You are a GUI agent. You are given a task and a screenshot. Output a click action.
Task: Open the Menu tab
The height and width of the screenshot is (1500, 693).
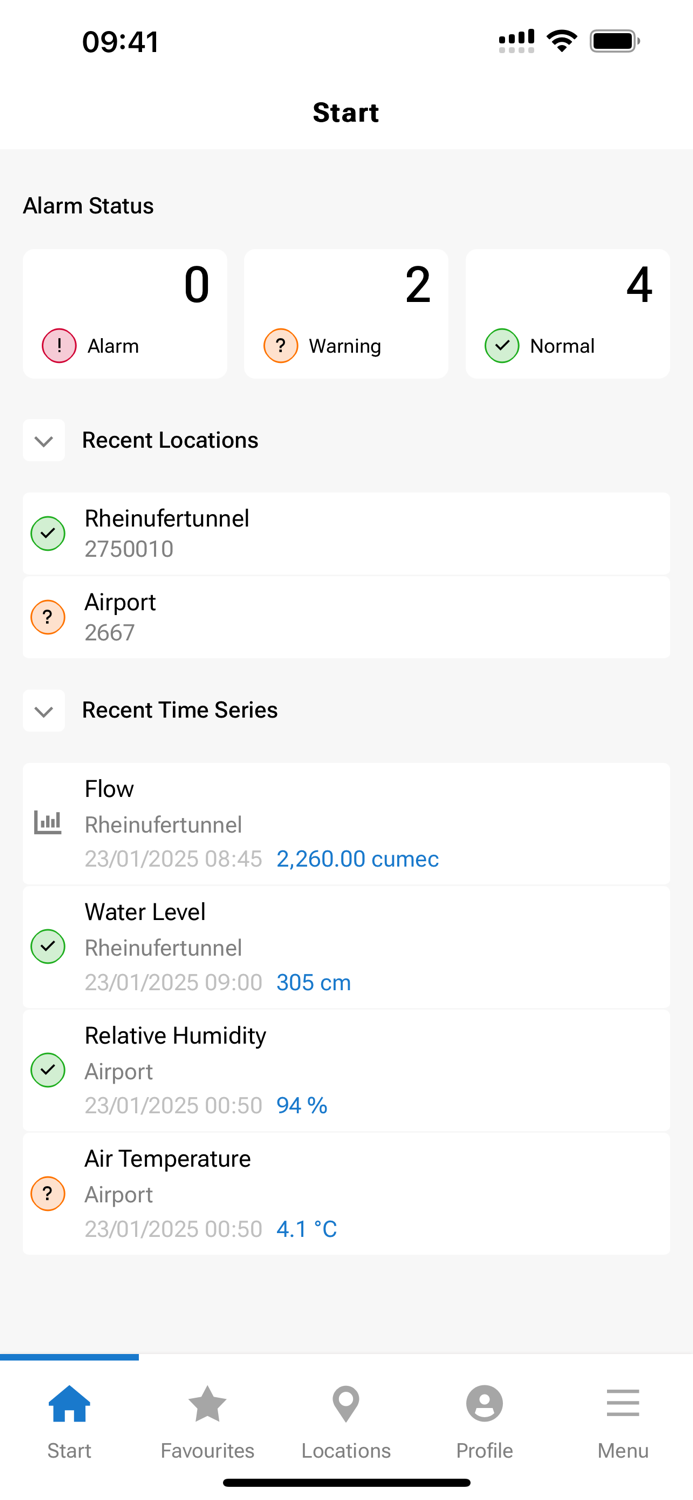623,1421
